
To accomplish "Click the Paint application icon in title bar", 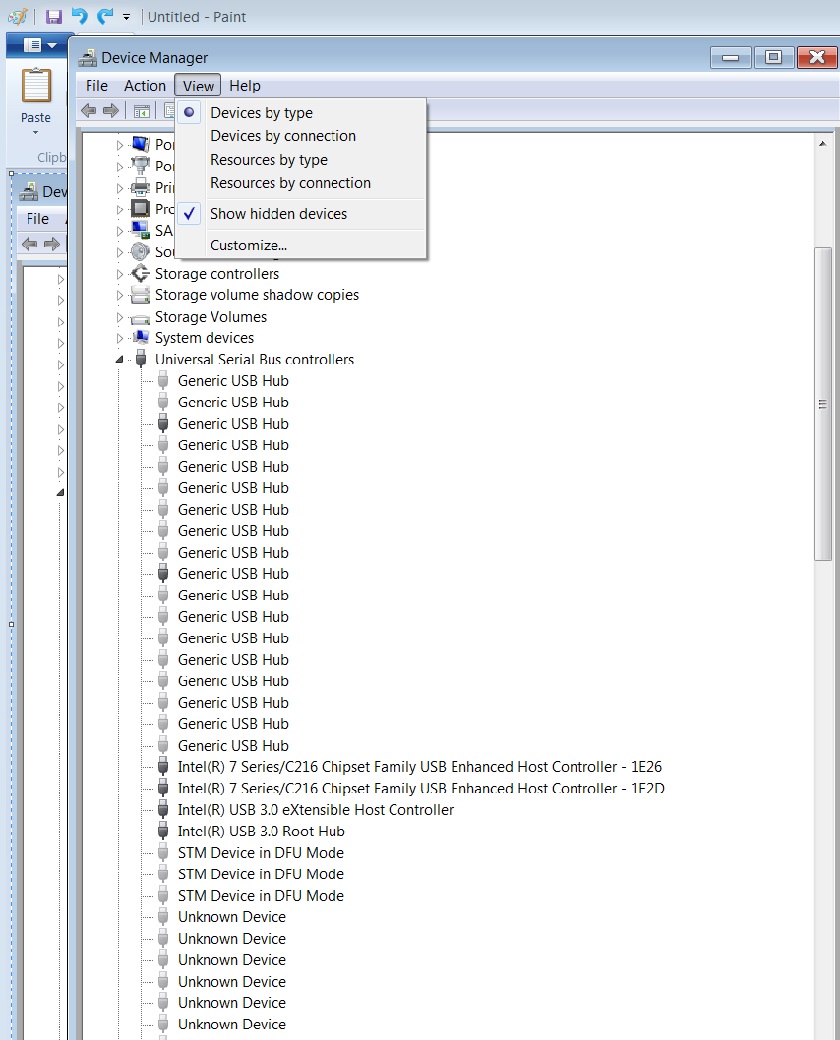I will [x=18, y=17].
